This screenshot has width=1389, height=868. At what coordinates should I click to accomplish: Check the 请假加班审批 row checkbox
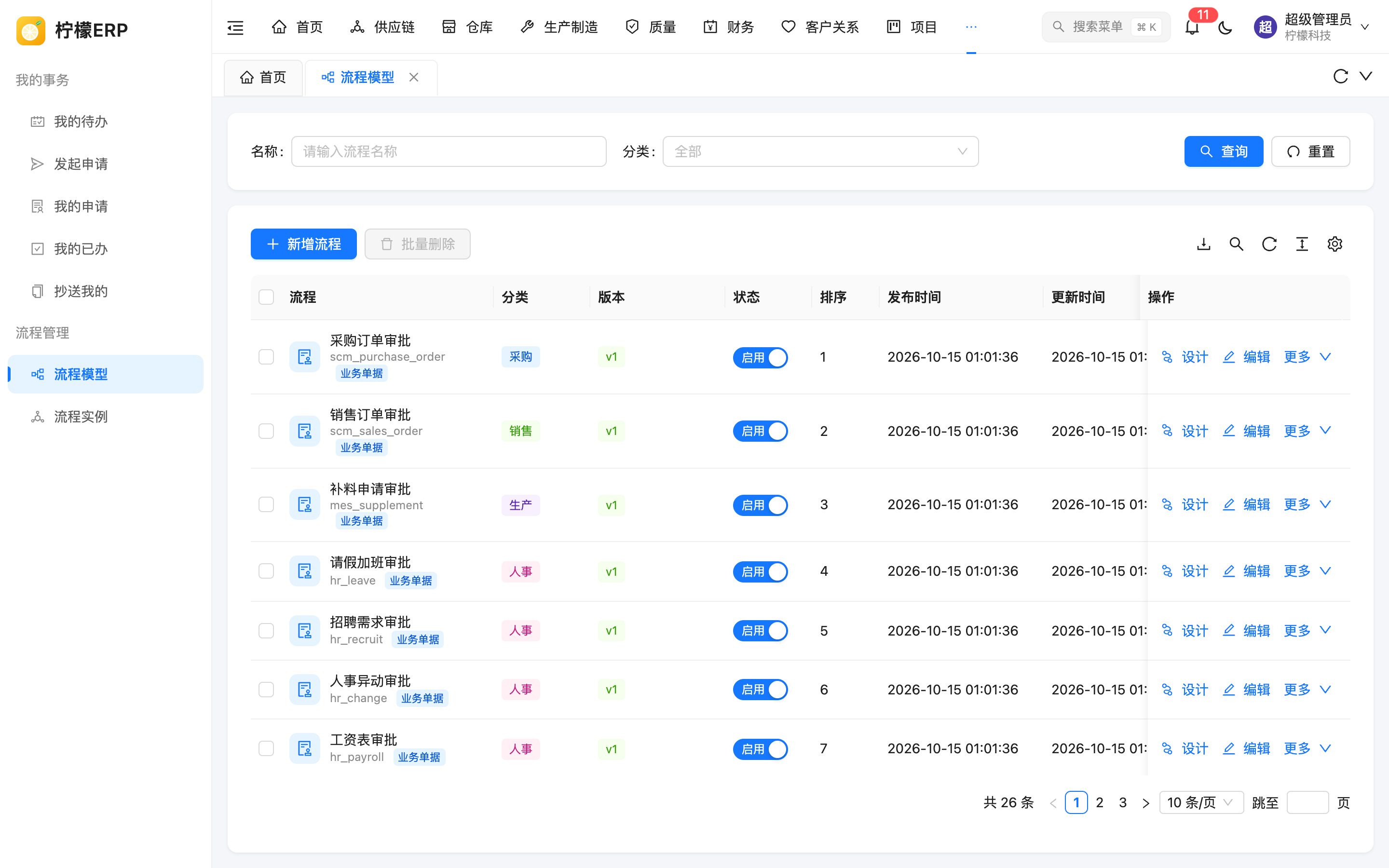[266, 571]
